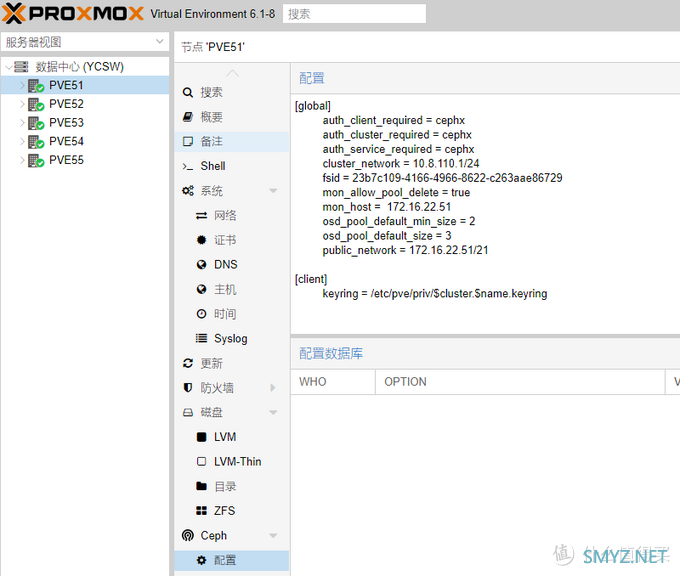Click the 证书 certificate icon
The height and width of the screenshot is (576, 680).
click(x=202, y=240)
